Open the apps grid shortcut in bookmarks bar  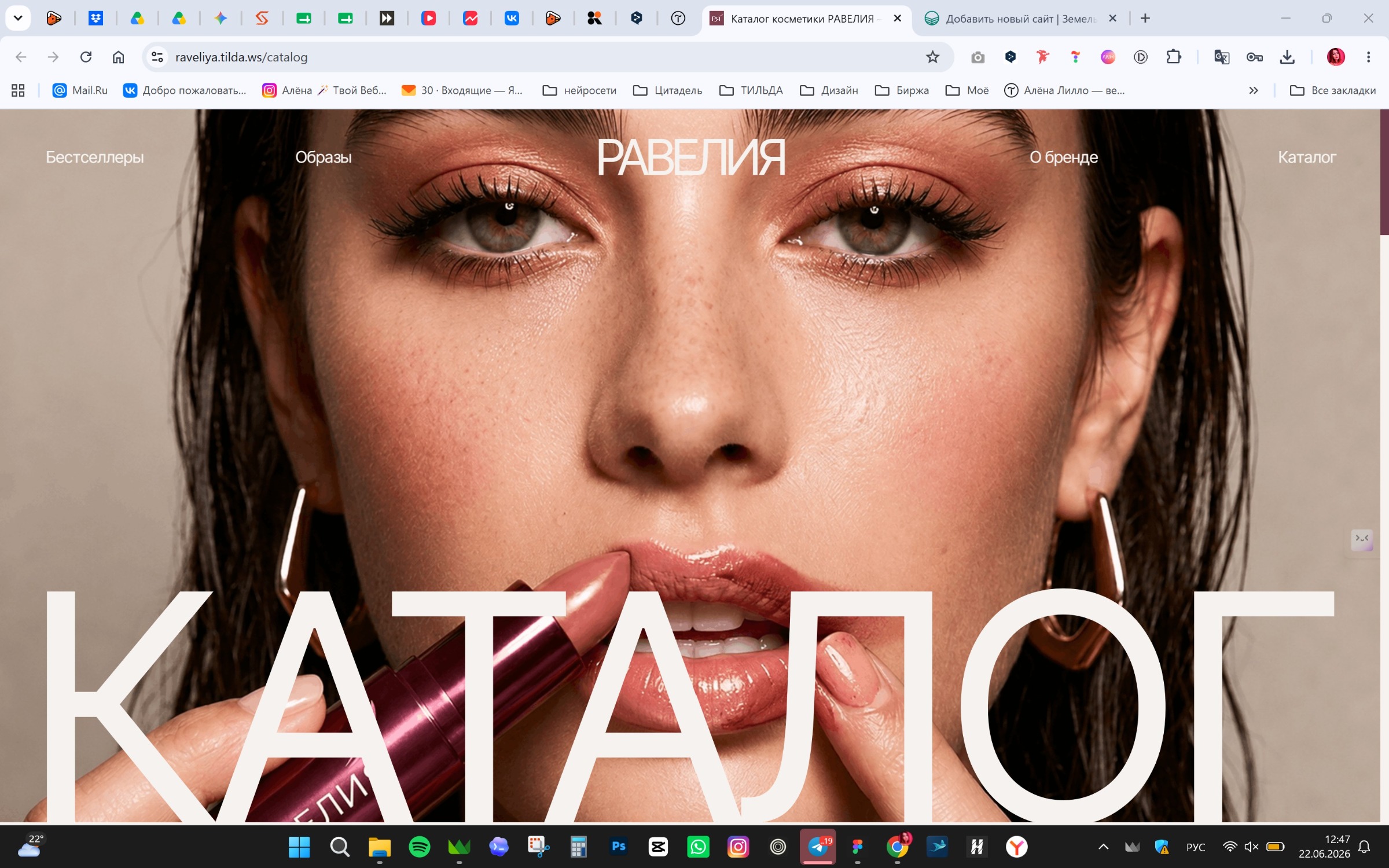point(18,90)
